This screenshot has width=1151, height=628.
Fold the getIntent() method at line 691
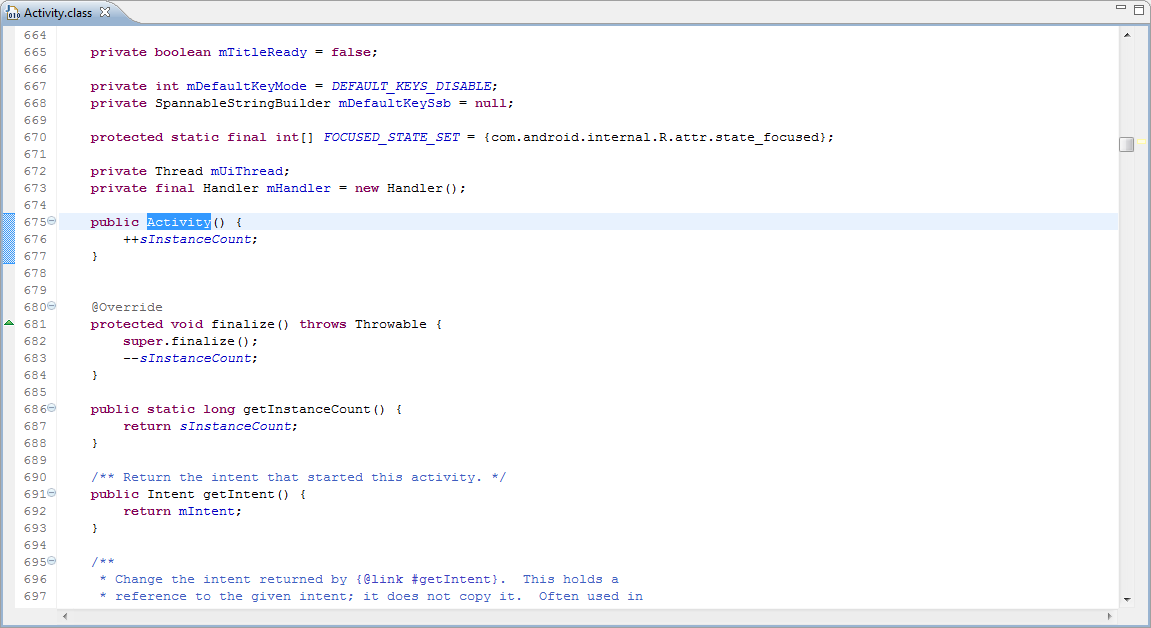(x=52, y=494)
